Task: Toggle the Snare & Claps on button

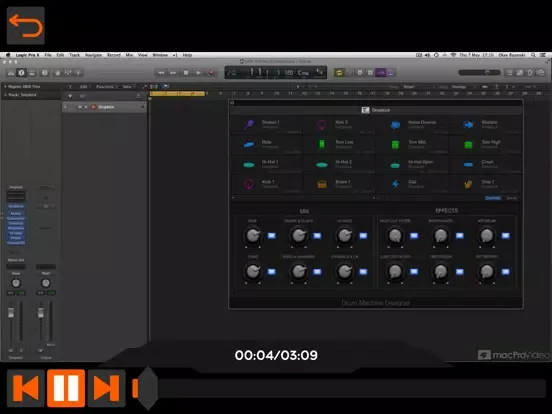Action: (x=317, y=236)
